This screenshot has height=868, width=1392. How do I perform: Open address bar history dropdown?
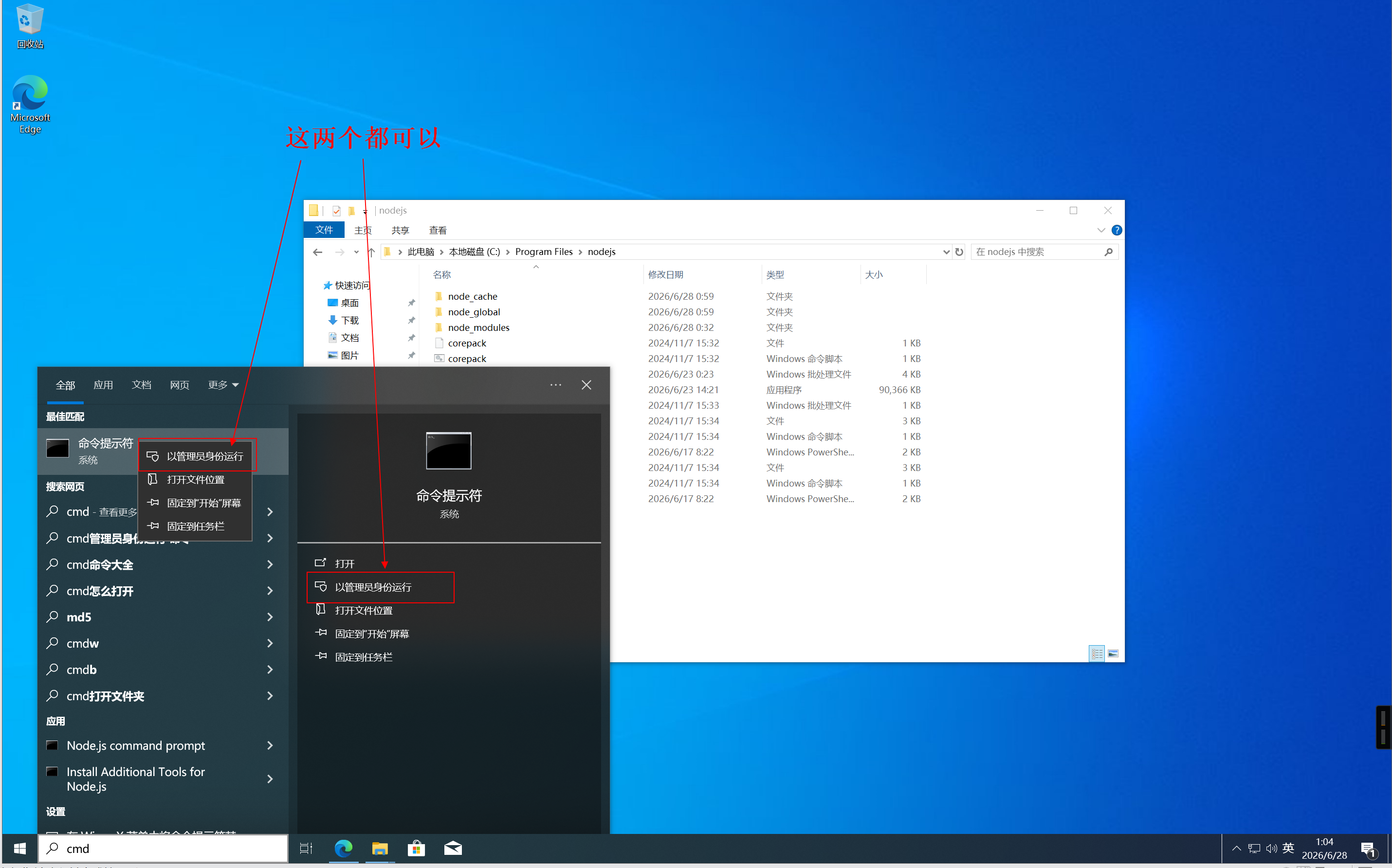pyautogui.click(x=946, y=252)
